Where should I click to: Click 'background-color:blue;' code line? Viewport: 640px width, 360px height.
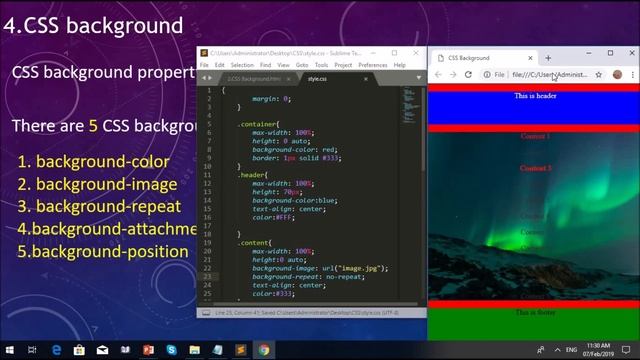click(x=295, y=200)
